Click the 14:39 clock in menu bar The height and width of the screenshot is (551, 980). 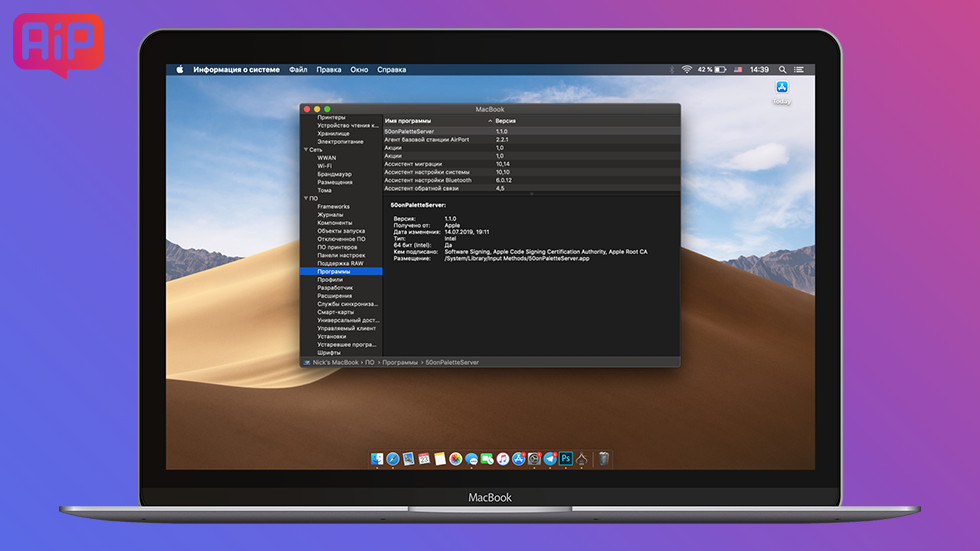(x=759, y=69)
